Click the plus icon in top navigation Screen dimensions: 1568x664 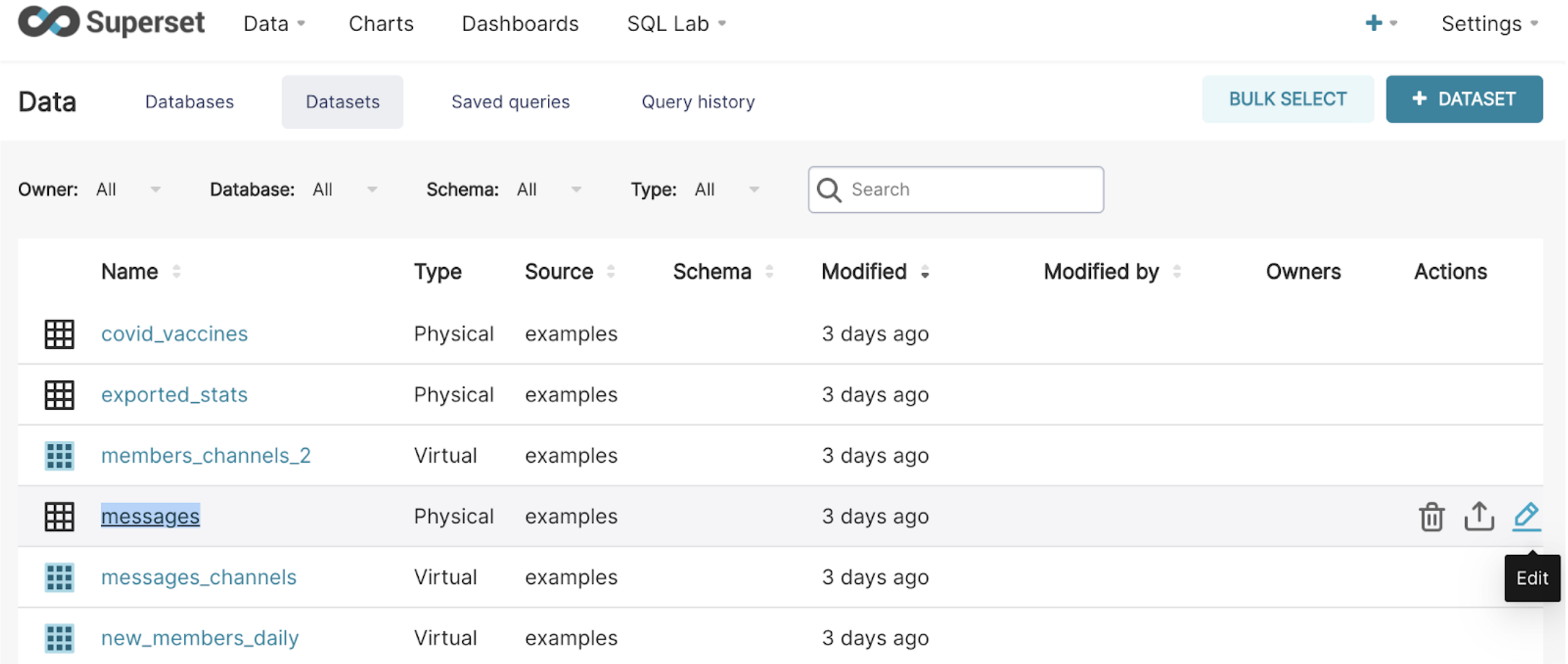pyautogui.click(x=1374, y=23)
